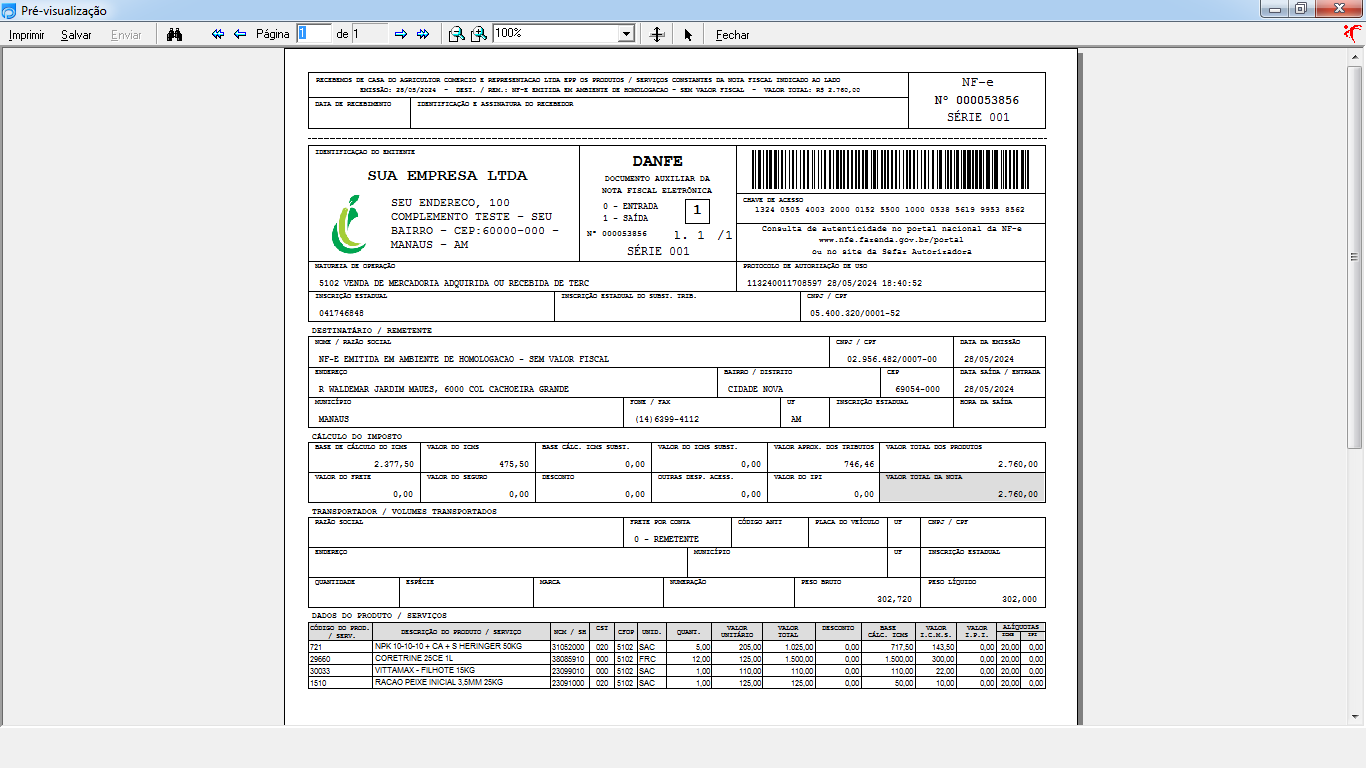
Task: Click the 0 - REMETENTE freight text
Action: click(x=666, y=539)
